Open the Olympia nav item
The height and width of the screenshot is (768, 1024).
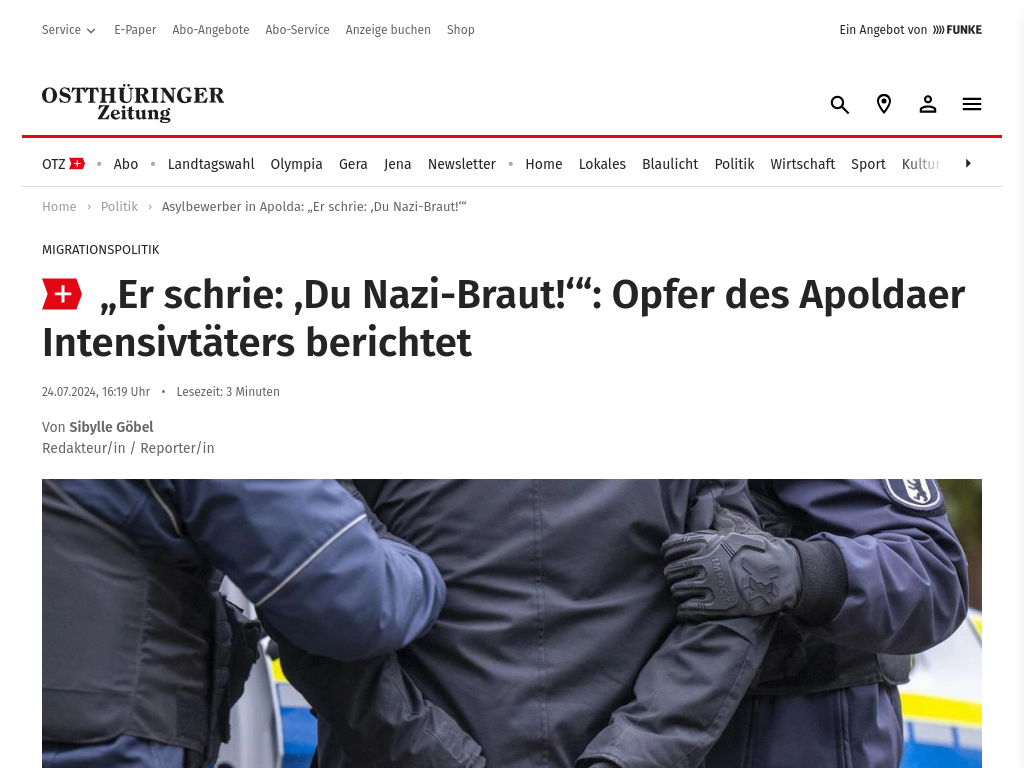[296, 164]
